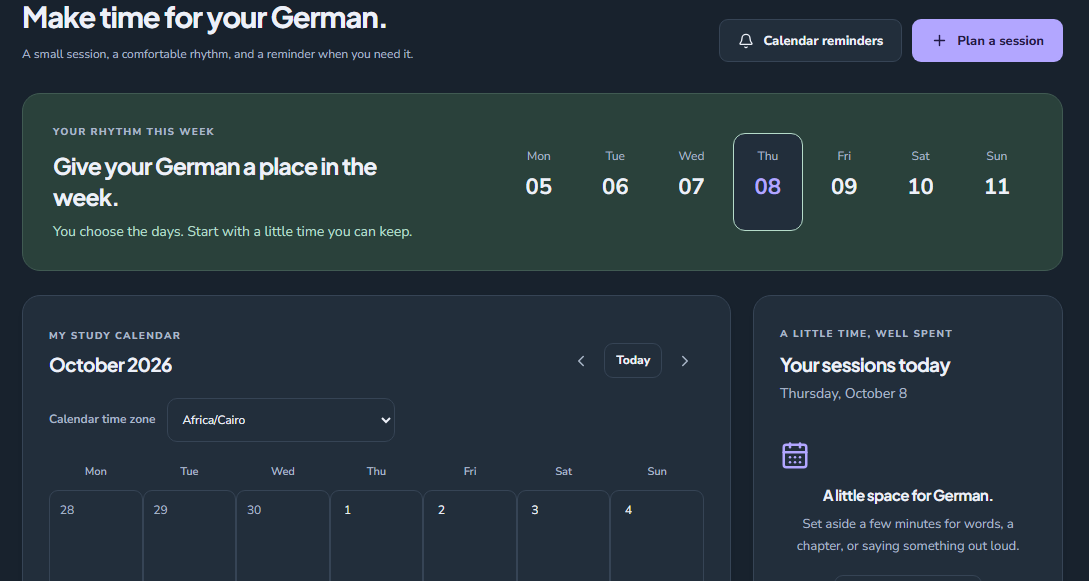
Task: Click 'A LITTLE TIME, WELL SPENT' label
Action: point(866,334)
